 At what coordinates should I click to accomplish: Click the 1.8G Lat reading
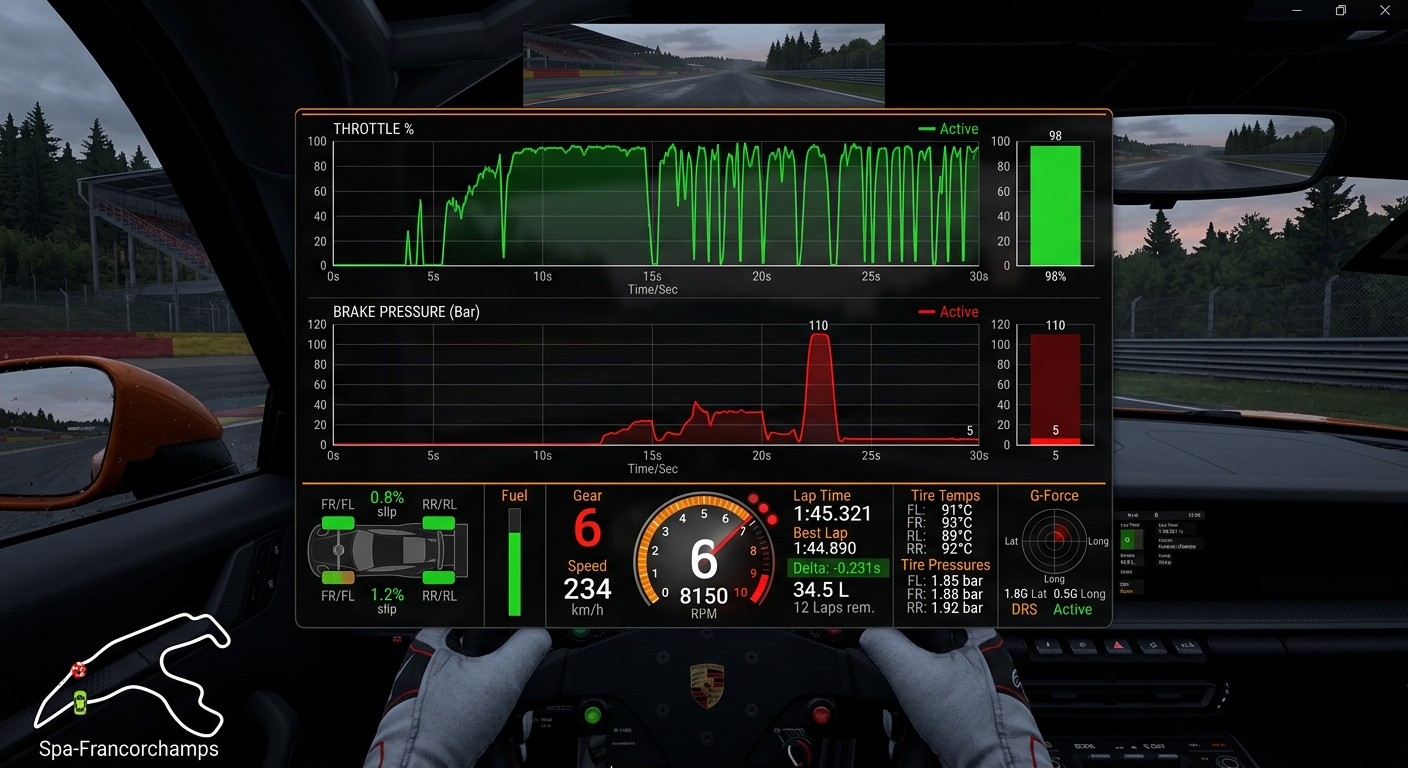(x=1026, y=594)
